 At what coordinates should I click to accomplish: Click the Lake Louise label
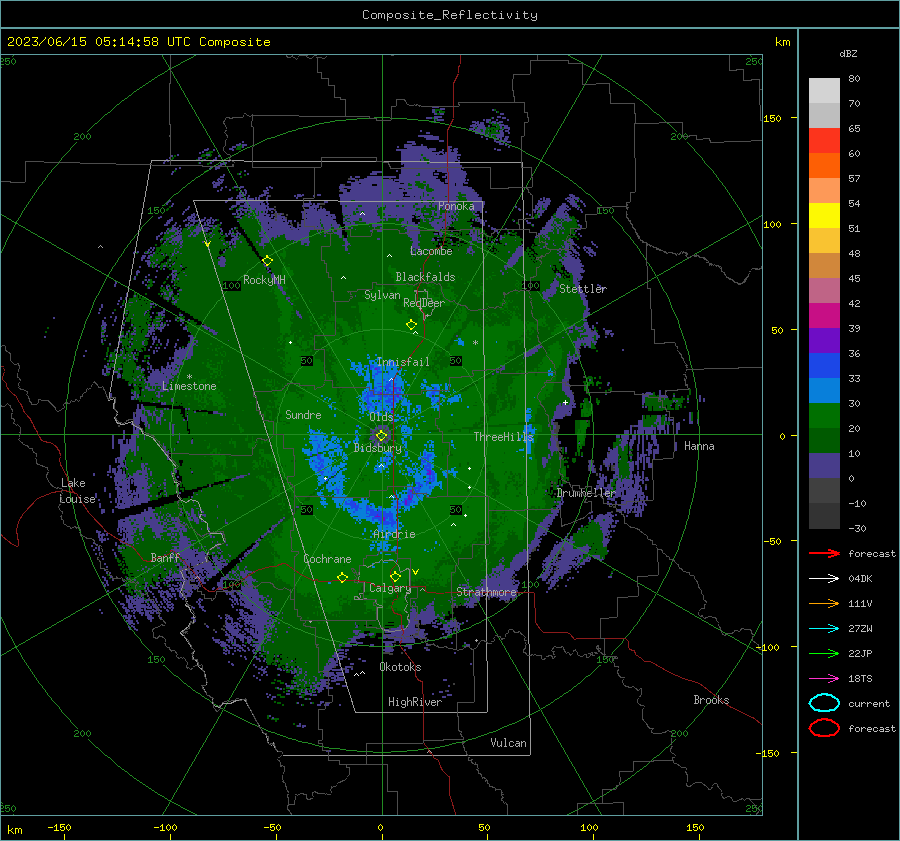point(77,491)
